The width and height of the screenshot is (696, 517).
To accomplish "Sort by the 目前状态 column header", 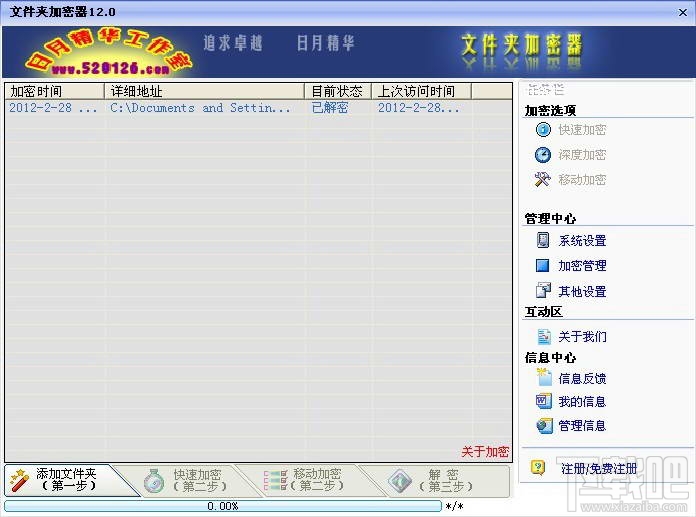I will pos(337,91).
